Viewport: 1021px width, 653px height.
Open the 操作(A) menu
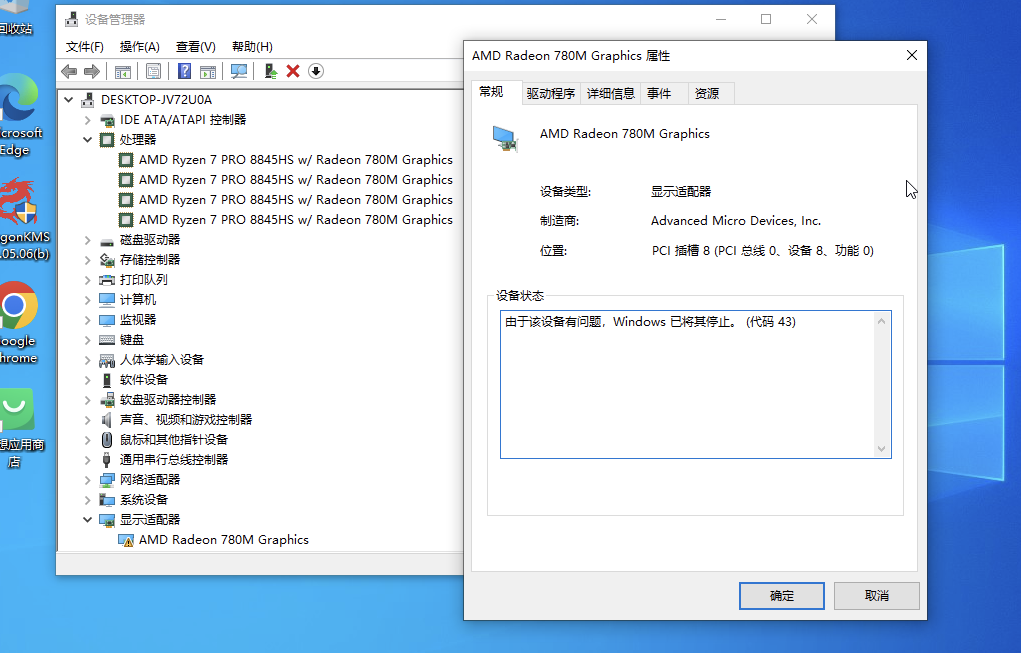tap(140, 47)
